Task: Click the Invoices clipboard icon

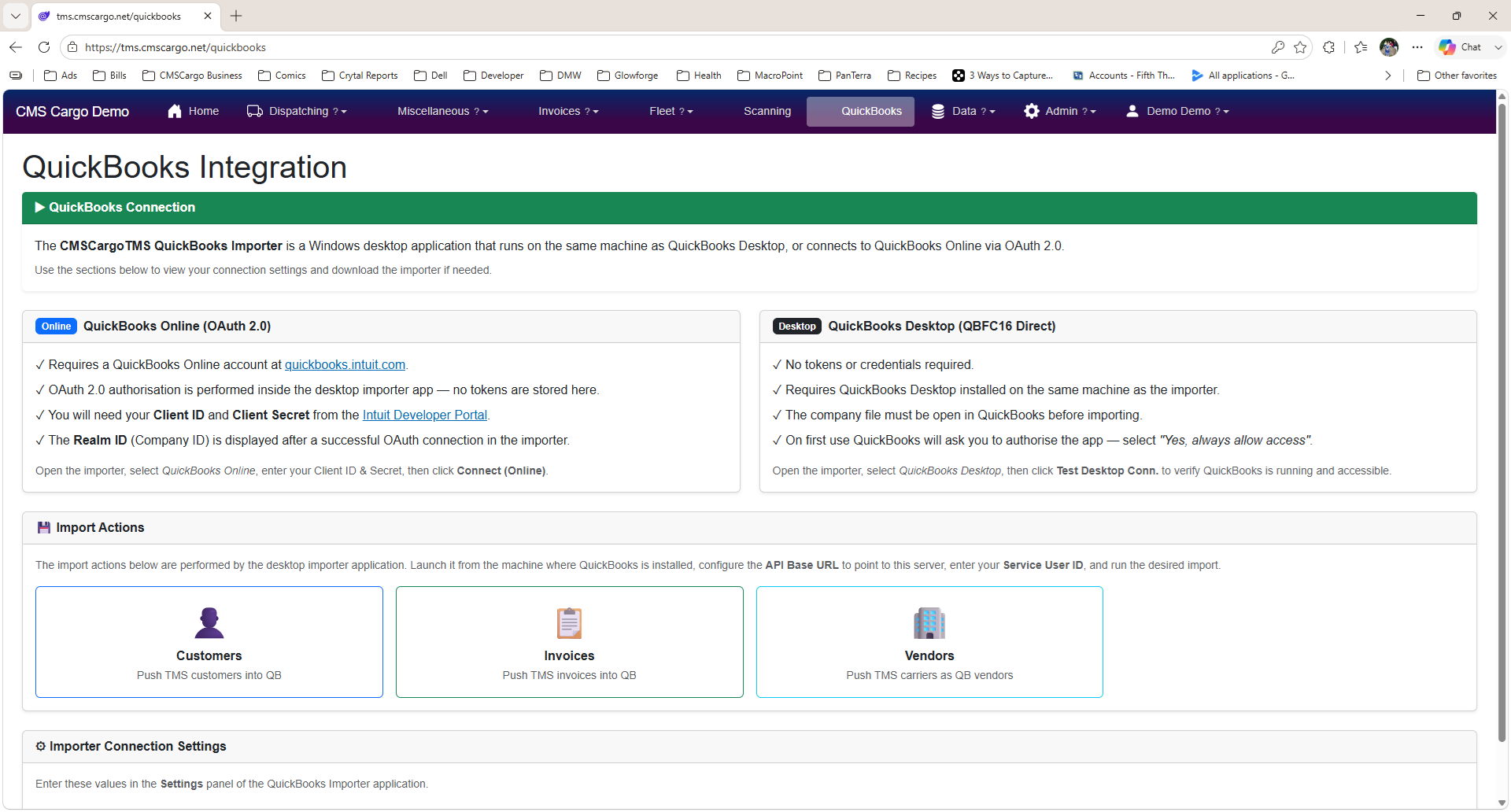Action: pyautogui.click(x=569, y=623)
